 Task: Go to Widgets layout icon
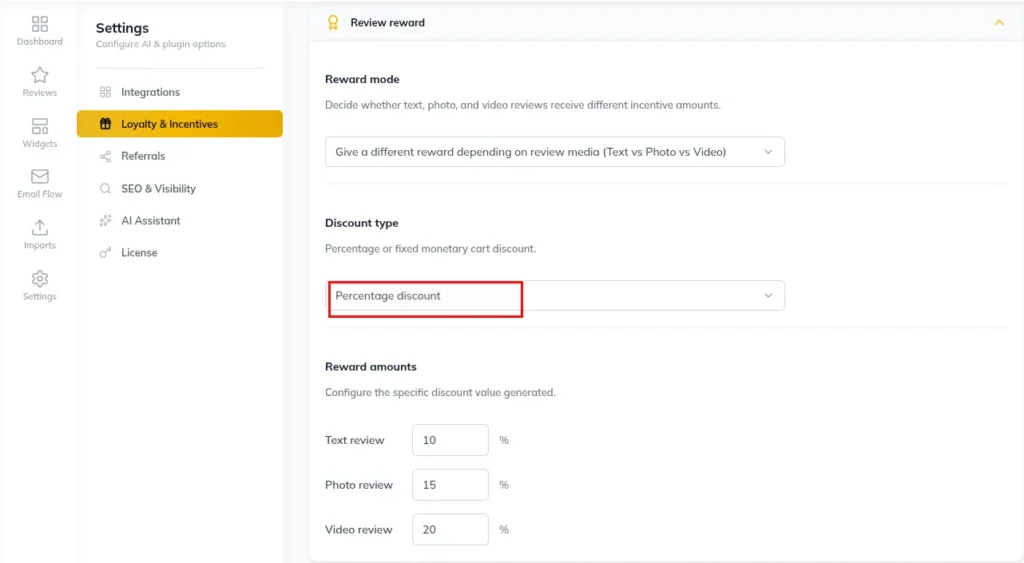(x=40, y=126)
